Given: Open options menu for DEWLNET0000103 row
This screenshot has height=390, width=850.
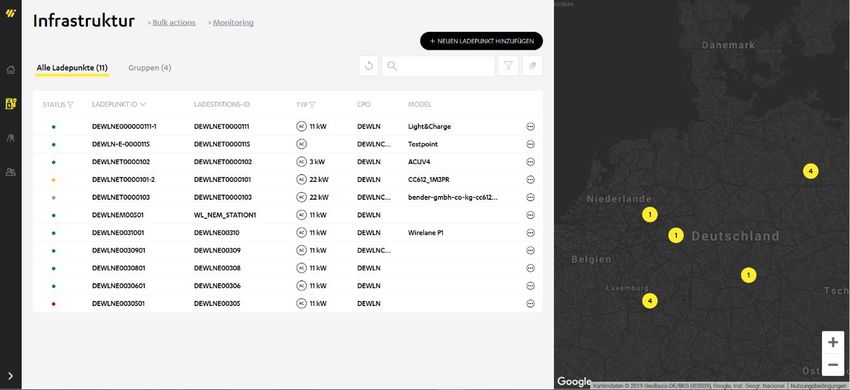Looking at the screenshot, I should point(530,197).
